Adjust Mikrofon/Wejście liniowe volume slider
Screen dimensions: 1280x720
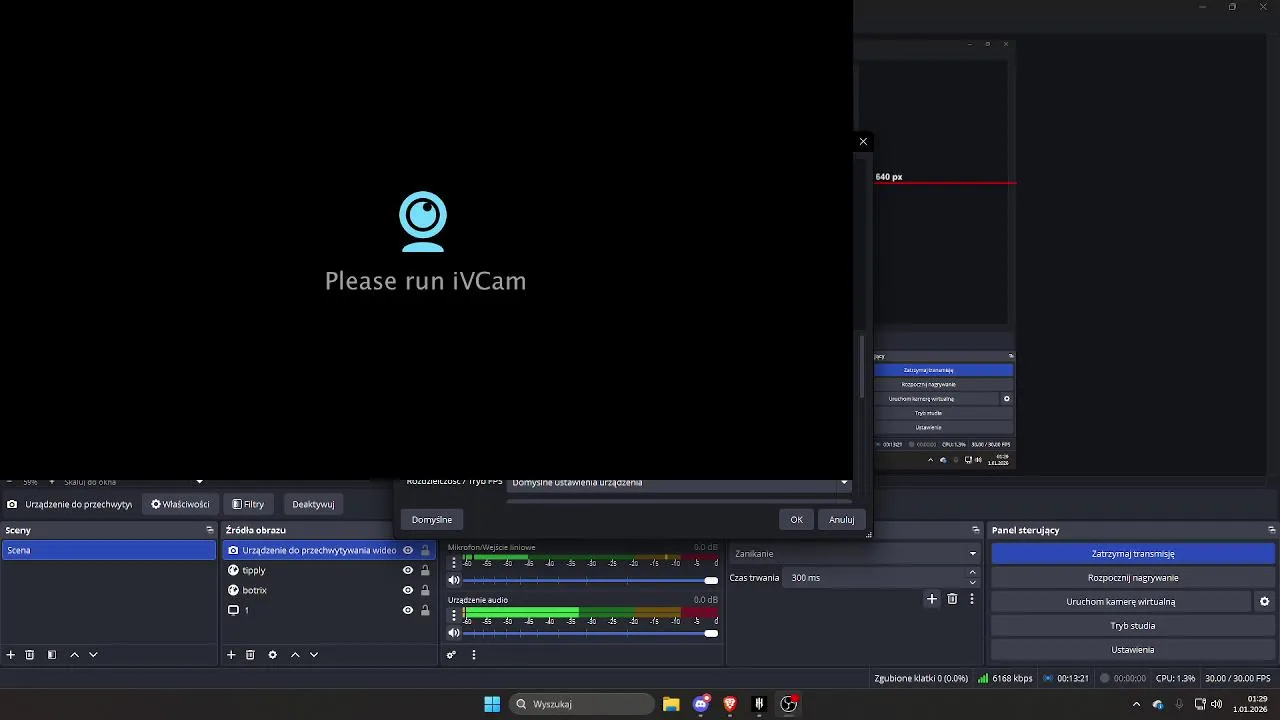[590, 580]
